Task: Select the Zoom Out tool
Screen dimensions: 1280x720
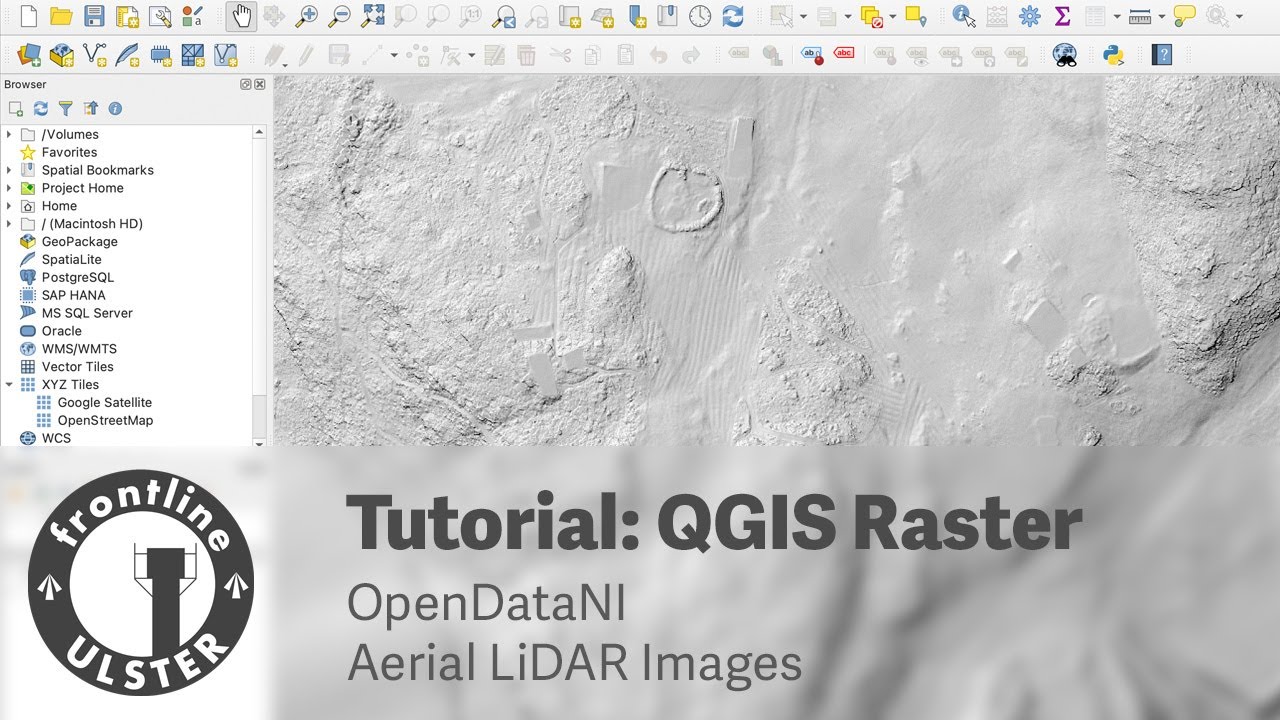Action: point(340,16)
